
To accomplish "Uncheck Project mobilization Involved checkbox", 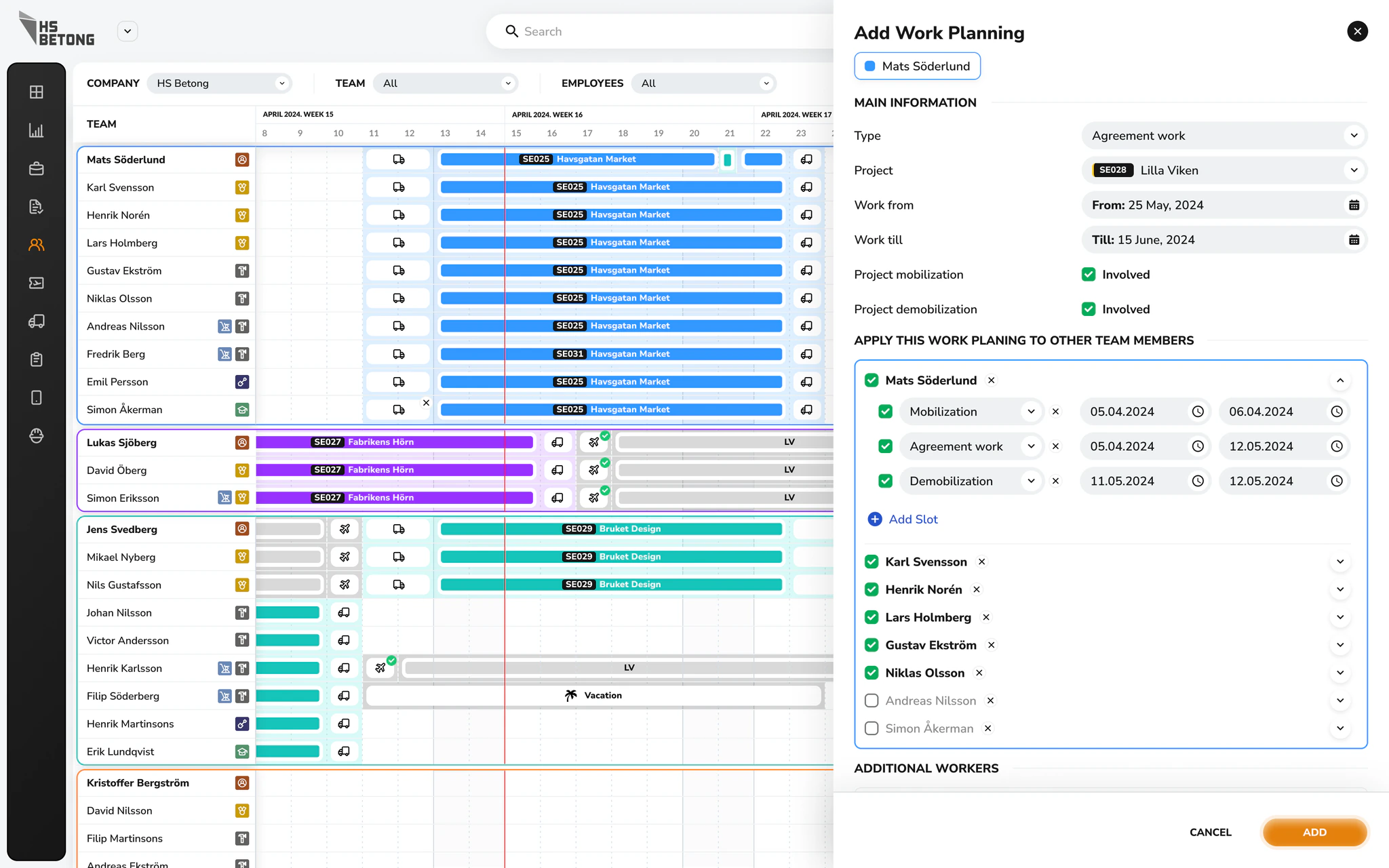I will [x=1089, y=275].
